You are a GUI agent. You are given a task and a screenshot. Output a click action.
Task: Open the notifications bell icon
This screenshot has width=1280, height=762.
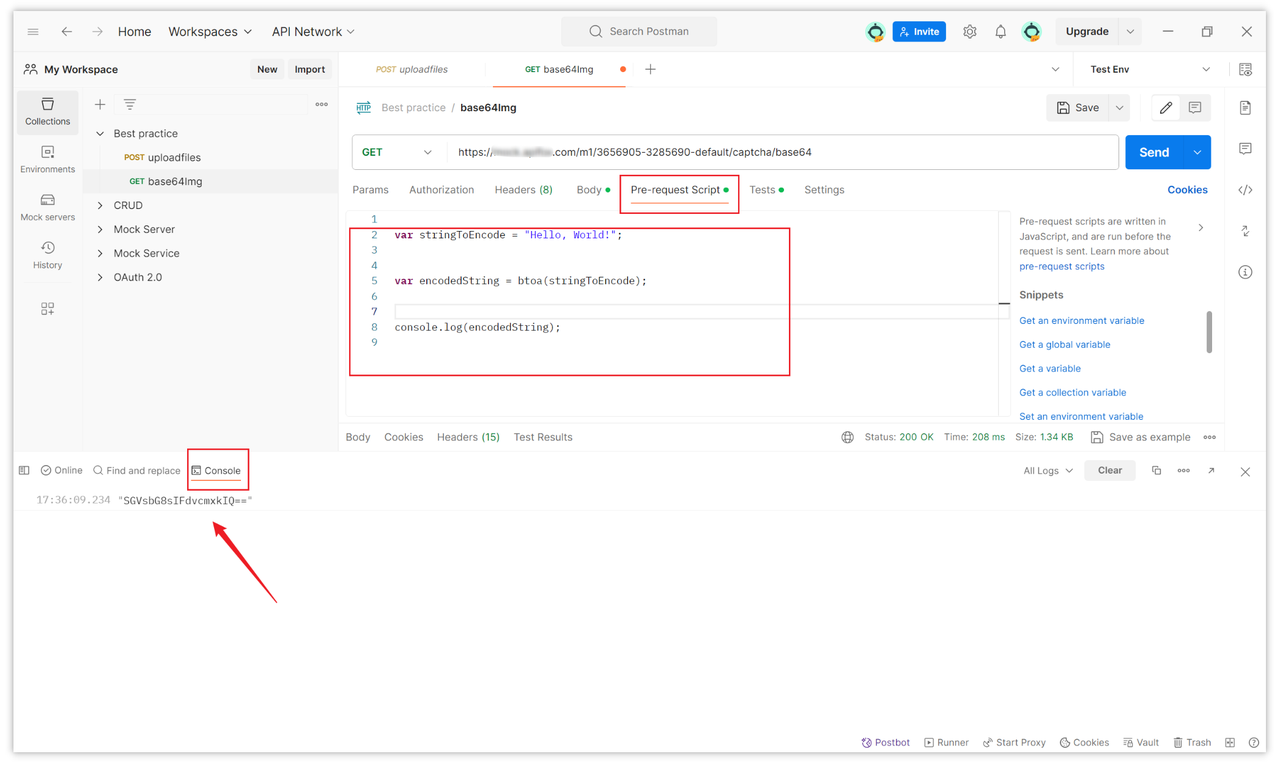click(x=1000, y=32)
